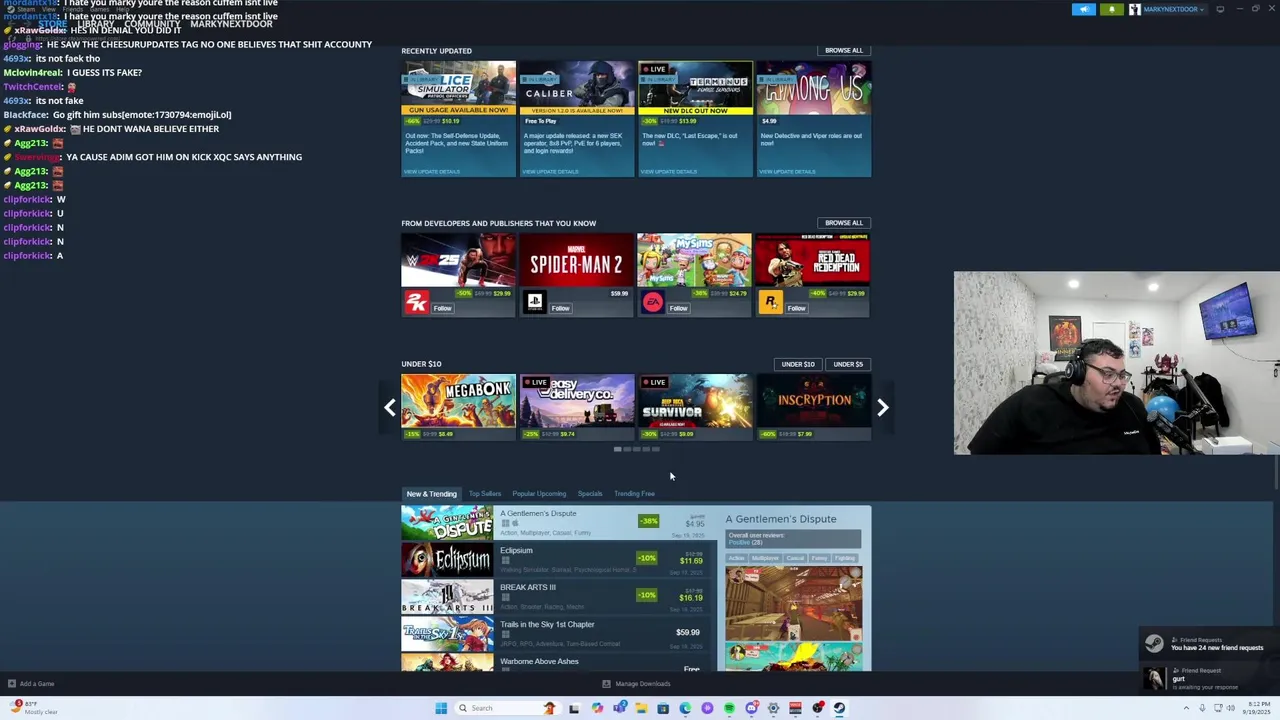Image resolution: width=1280 pixels, height=720 pixels.
Task: Open the Windows Start menu
Action: (x=441, y=708)
